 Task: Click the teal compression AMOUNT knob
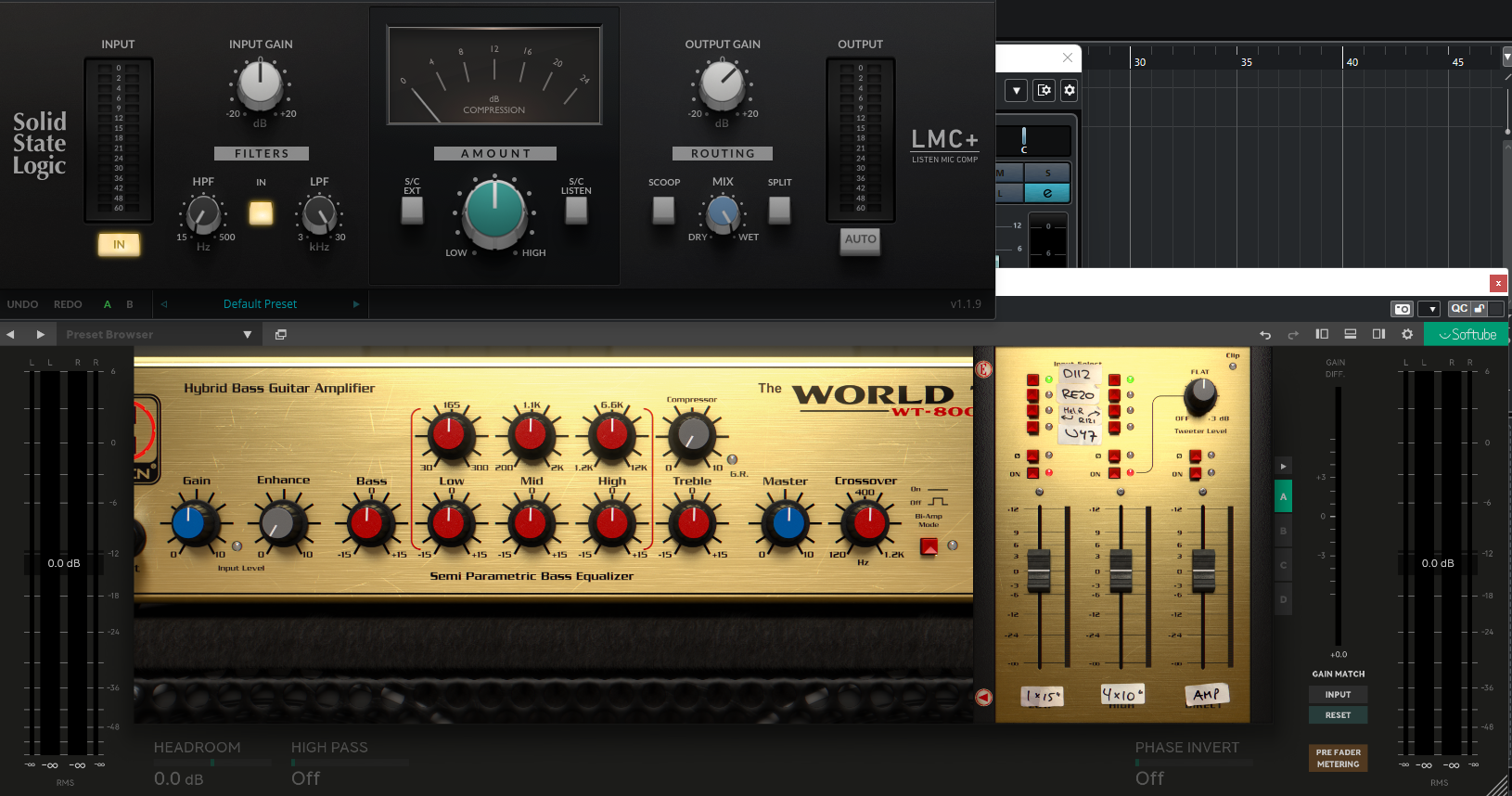point(495,210)
